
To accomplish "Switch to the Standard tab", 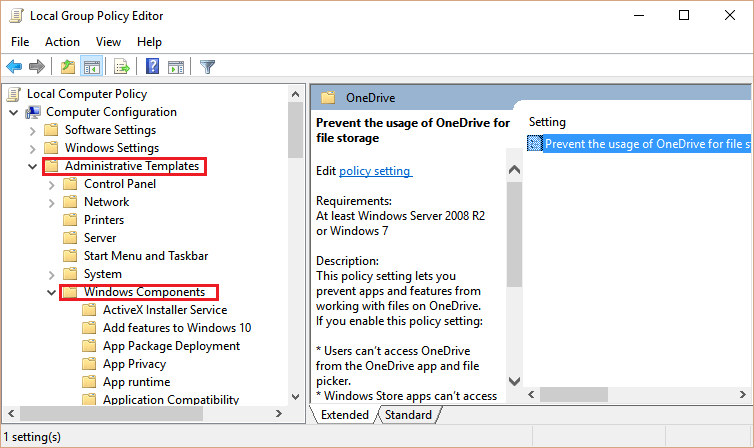I will [x=408, y=415].
